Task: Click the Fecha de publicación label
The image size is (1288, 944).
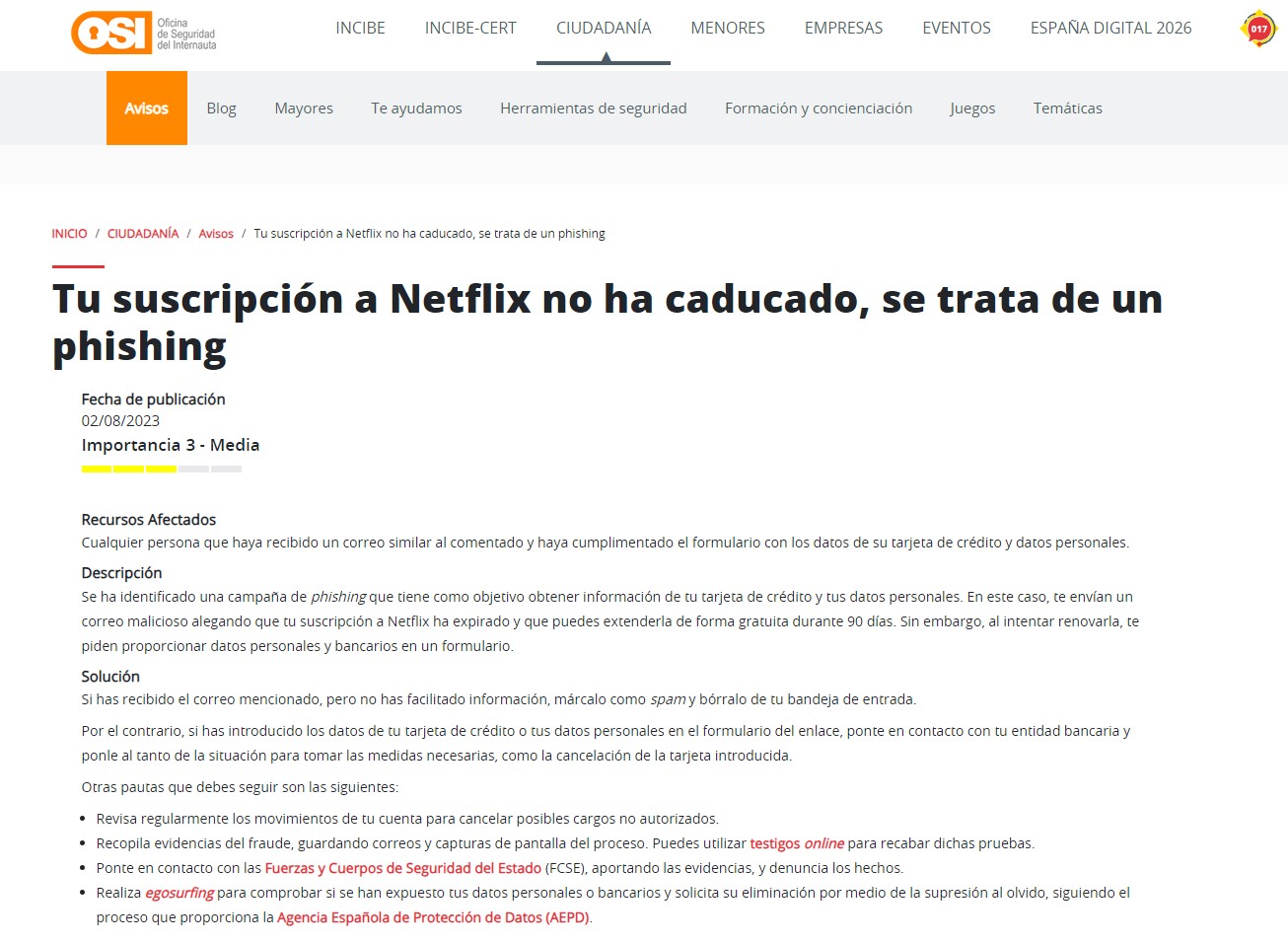Action: pos(153,399)
